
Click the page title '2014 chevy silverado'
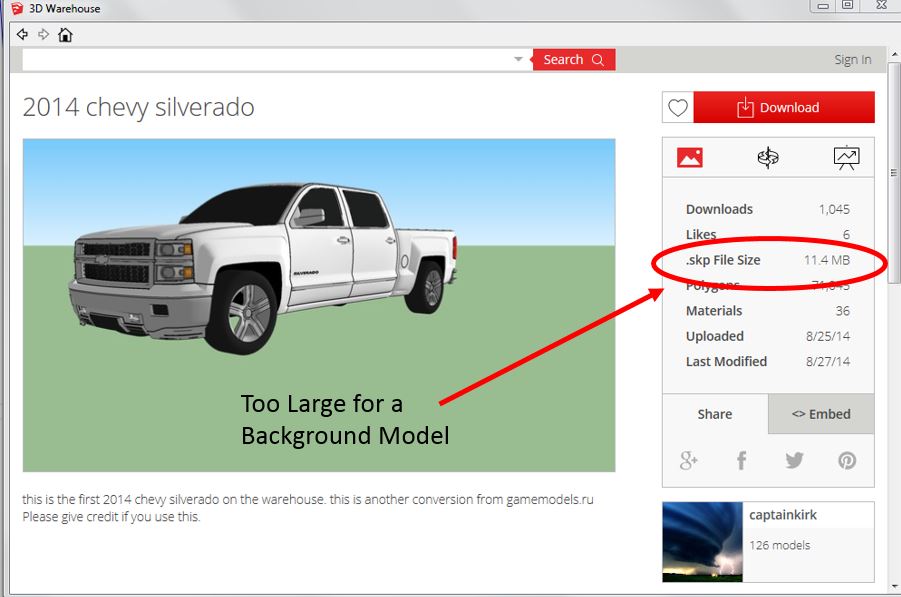click(138, 107)
